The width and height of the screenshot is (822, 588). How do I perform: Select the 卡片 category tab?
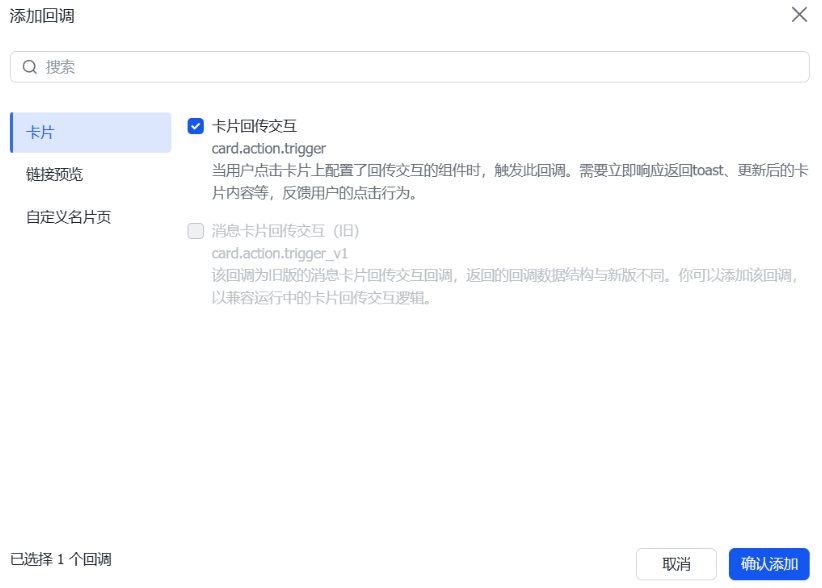point(91,133)
